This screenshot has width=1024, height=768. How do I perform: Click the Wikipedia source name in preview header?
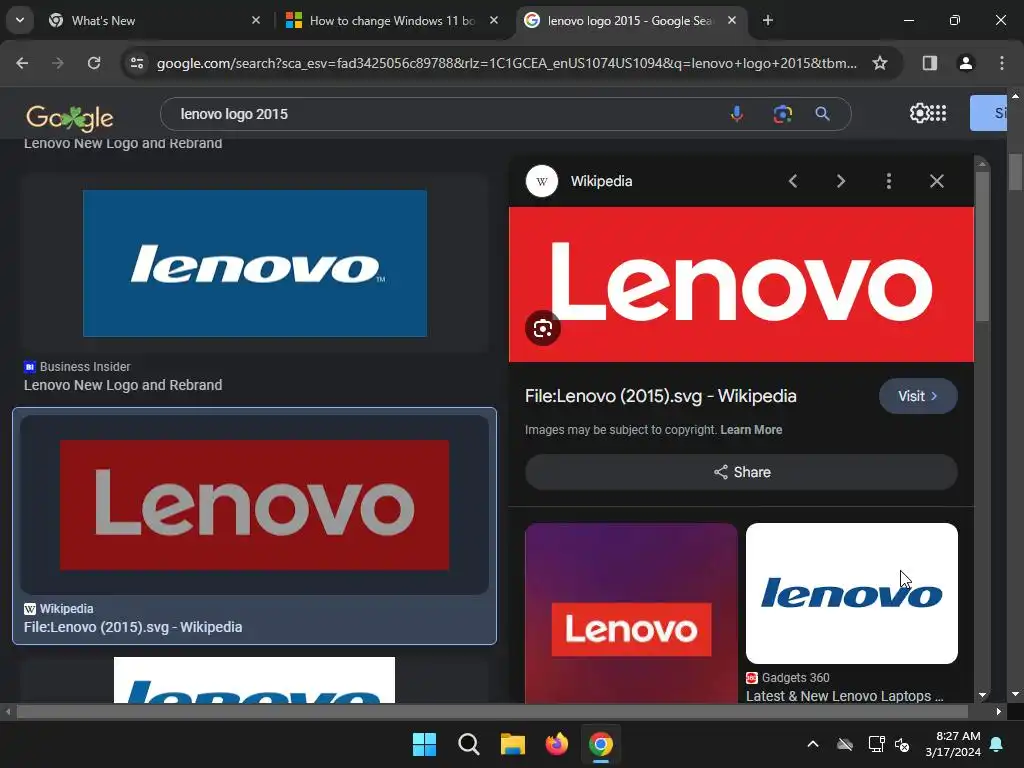(x=601, y=181)
